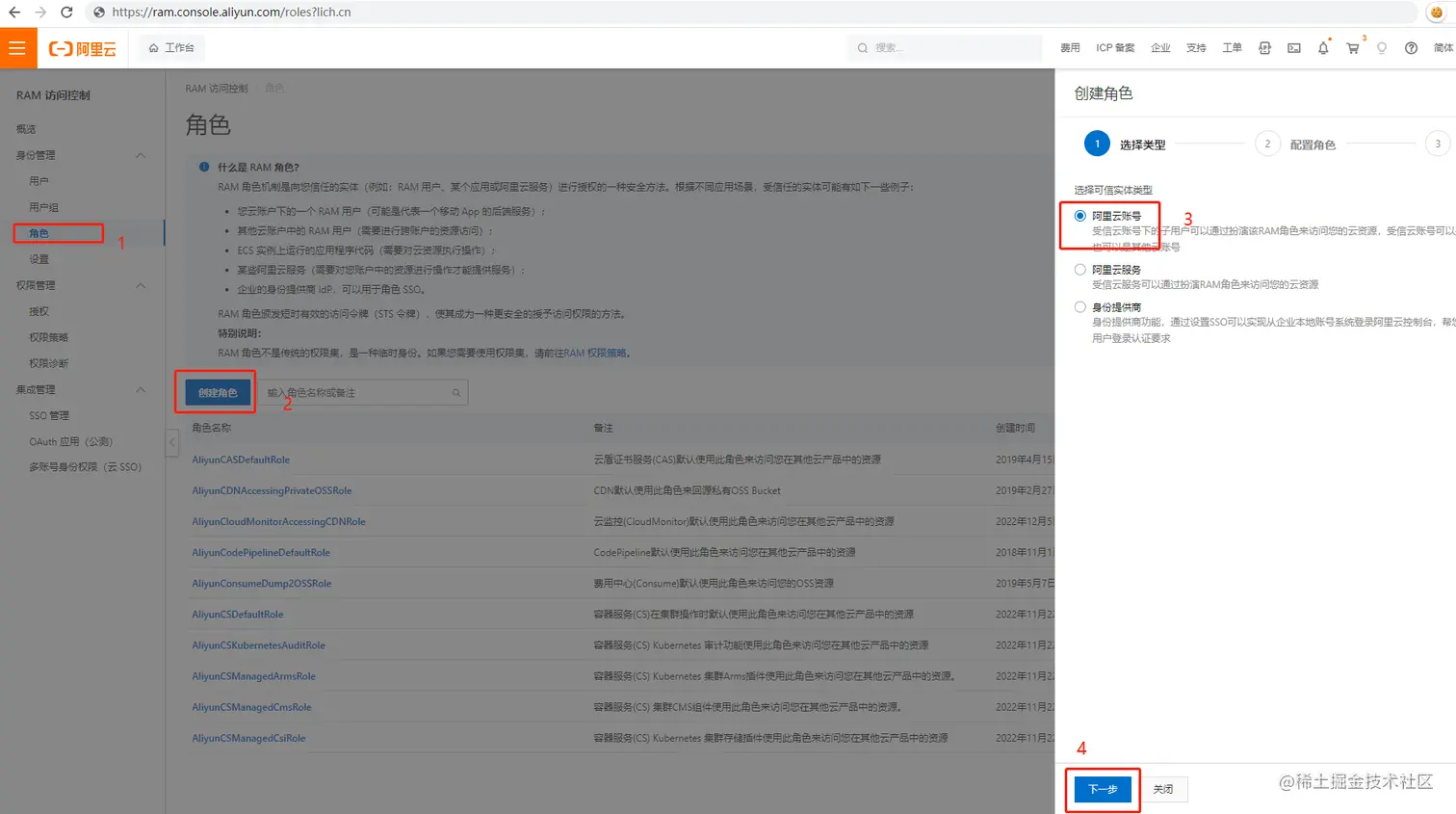The height and width of the screenshot is (814, 1456).
Task: Open the notifications bell
Action: (x=1323, y=48)
